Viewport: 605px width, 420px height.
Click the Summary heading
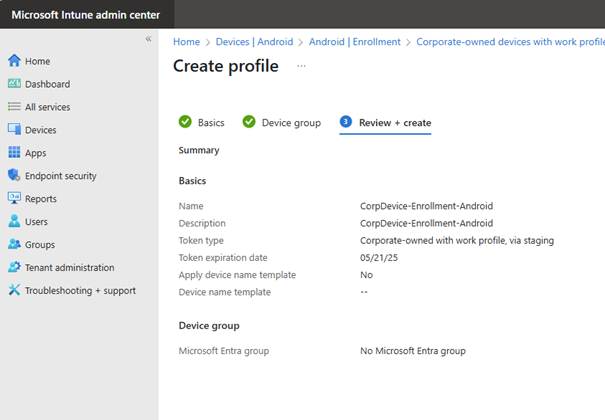pyautogui.click(x=199, y=150)
